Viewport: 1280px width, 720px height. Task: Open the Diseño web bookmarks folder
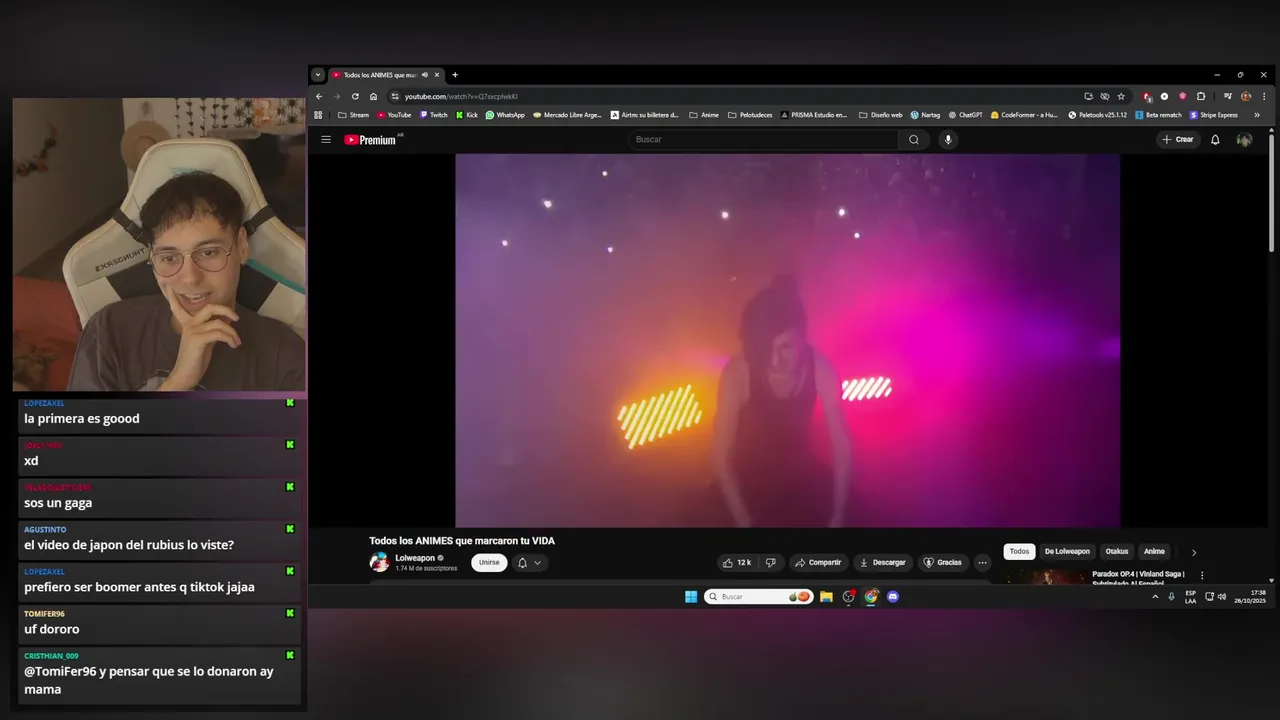coord(880,115)
